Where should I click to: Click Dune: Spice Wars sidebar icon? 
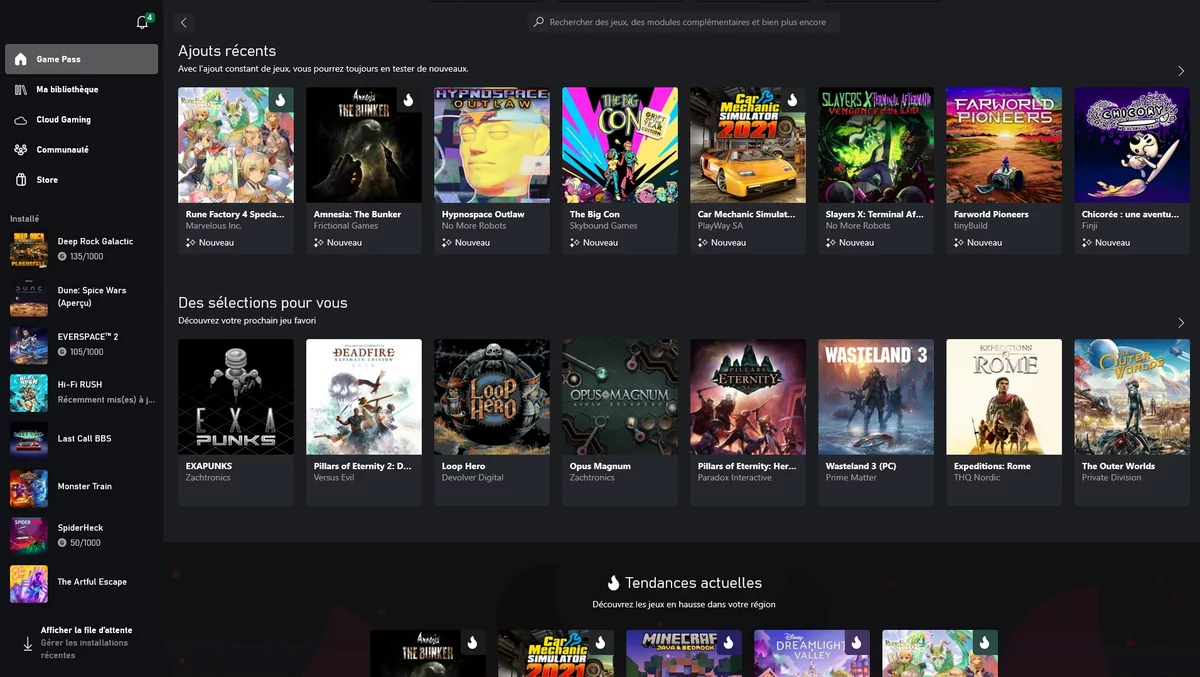click(x=29, y=297)
